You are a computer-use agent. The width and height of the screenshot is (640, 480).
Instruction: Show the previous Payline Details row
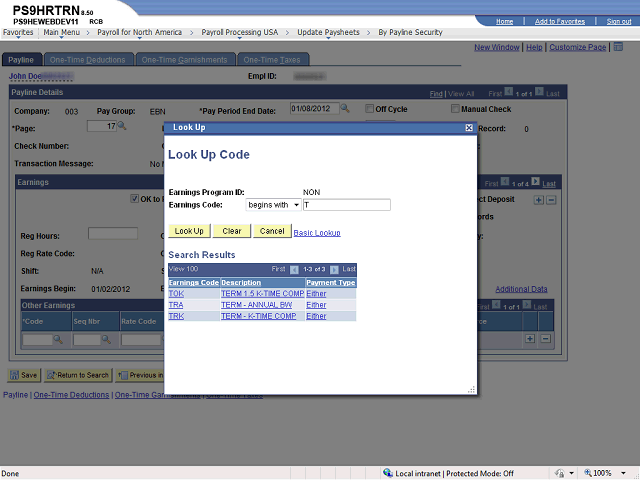[509, 91]
